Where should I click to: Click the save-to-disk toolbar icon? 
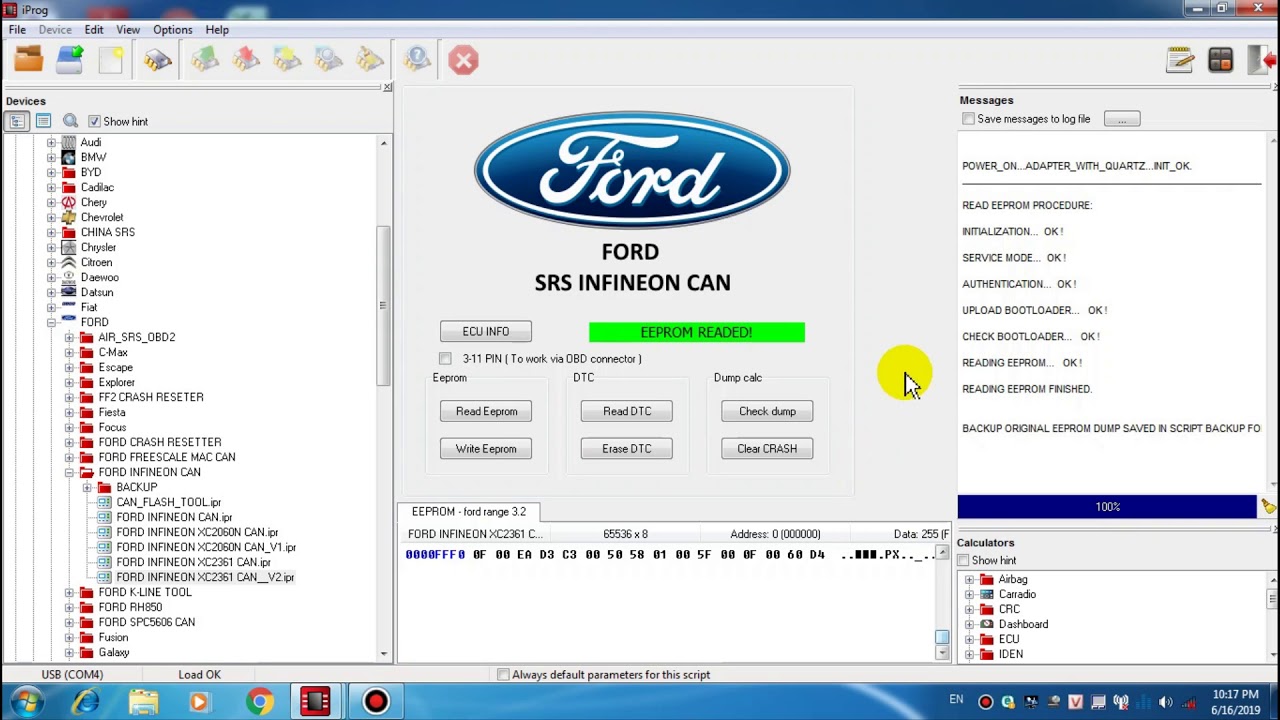point(70,60)
